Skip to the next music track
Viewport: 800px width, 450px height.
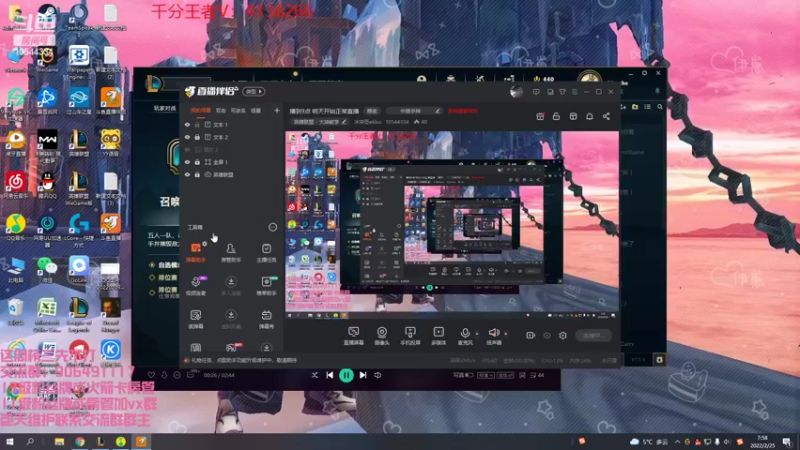coord(363,375)
